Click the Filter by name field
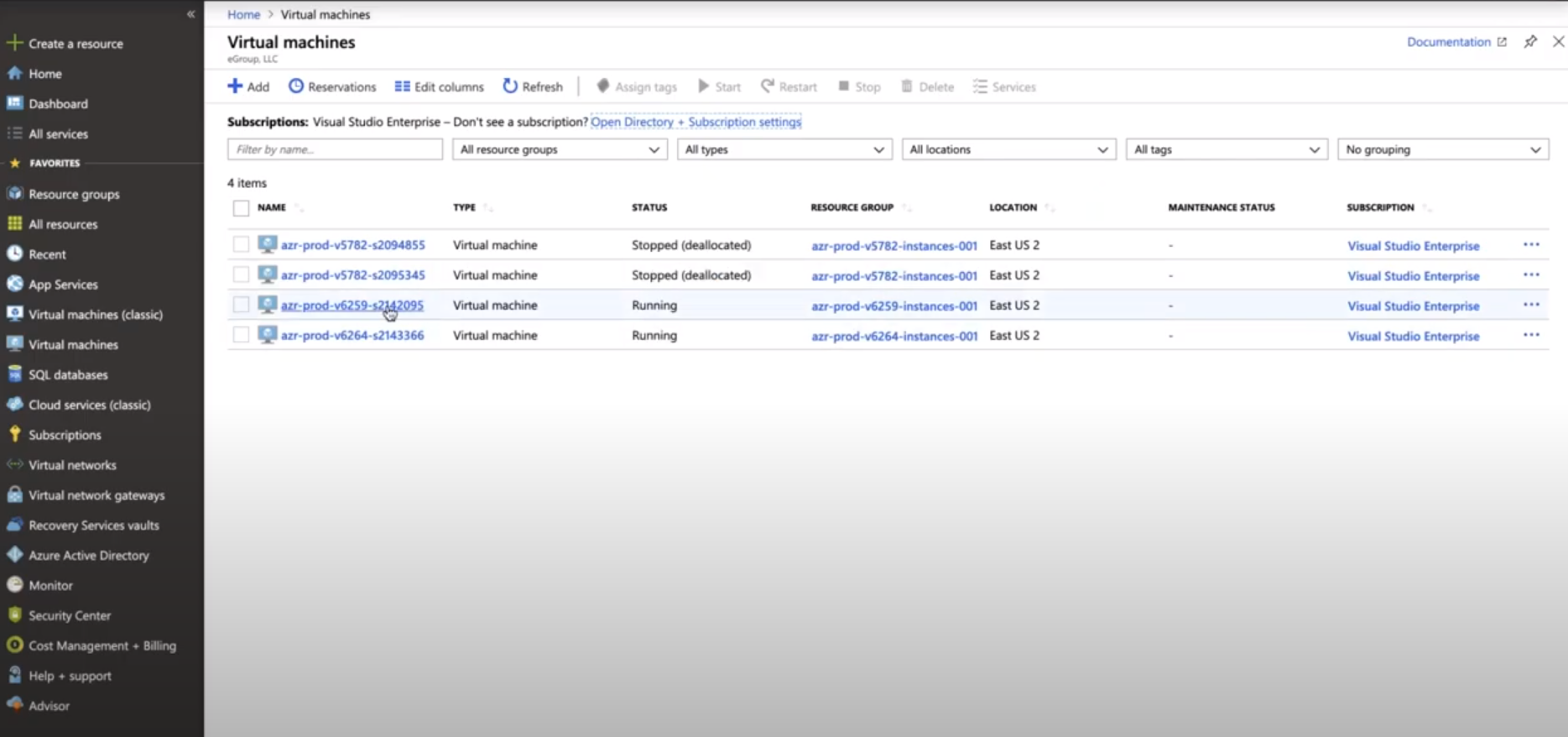 335,149
